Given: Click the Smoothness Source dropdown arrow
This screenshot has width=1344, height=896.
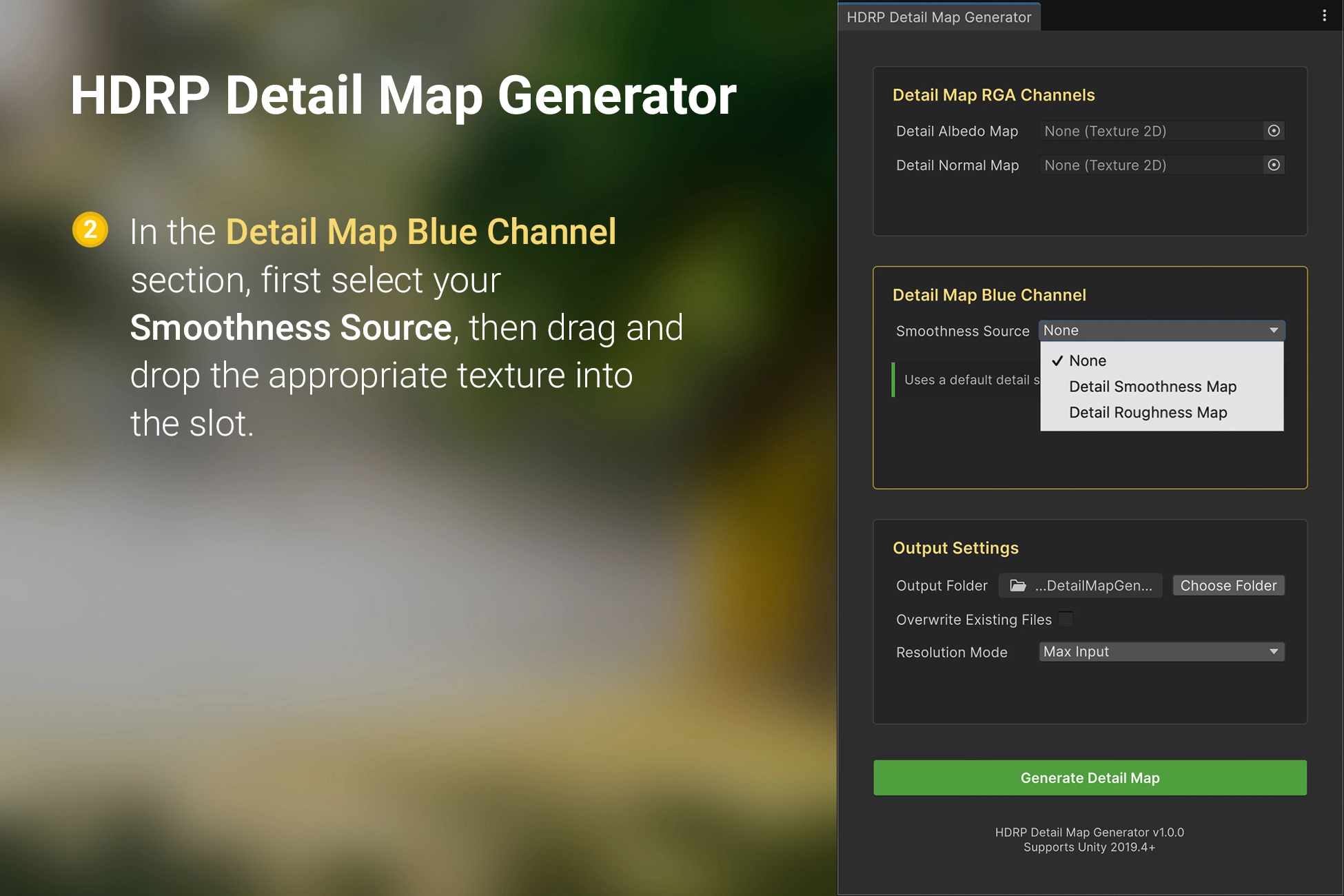Looking at the screenshot, I should pyautogui.click(x=1273, y=331).
